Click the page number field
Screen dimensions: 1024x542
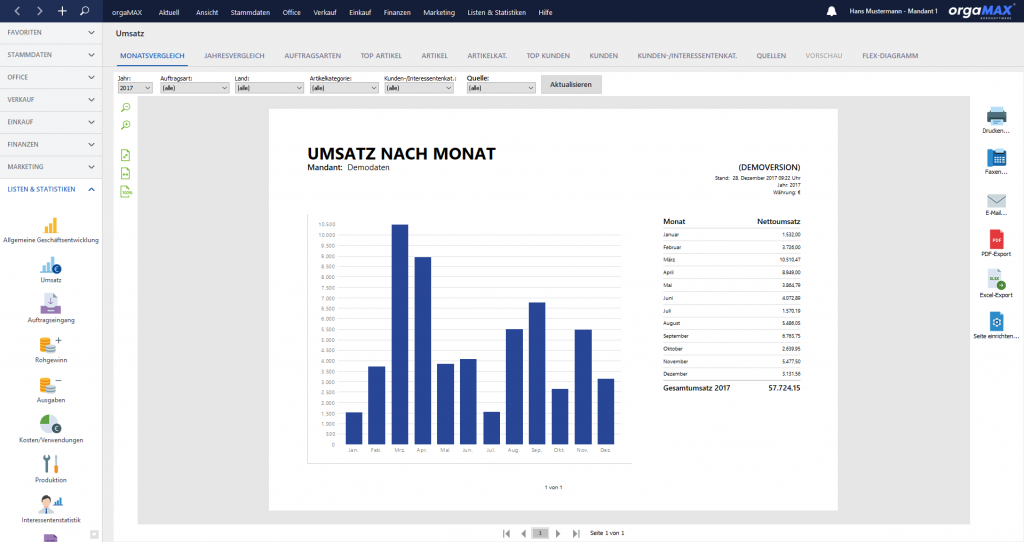(x=540, y=534)
